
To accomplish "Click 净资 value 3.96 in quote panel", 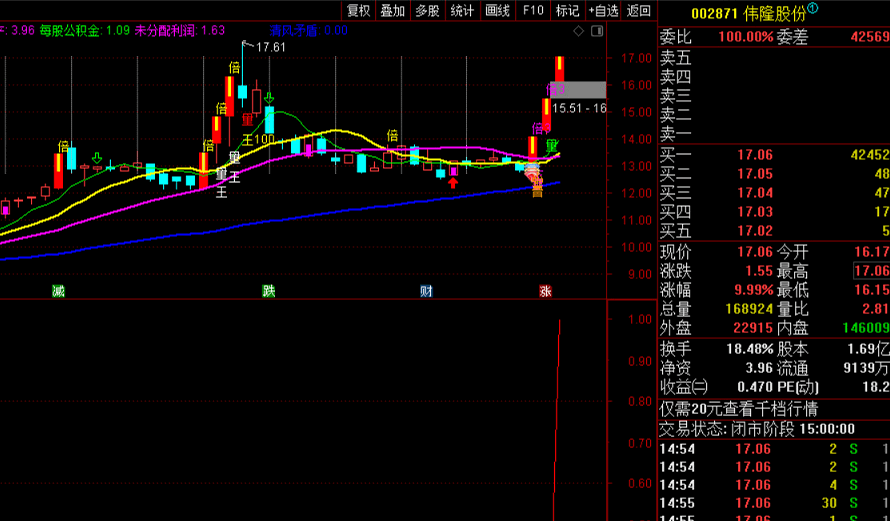I will pos(759,368).
